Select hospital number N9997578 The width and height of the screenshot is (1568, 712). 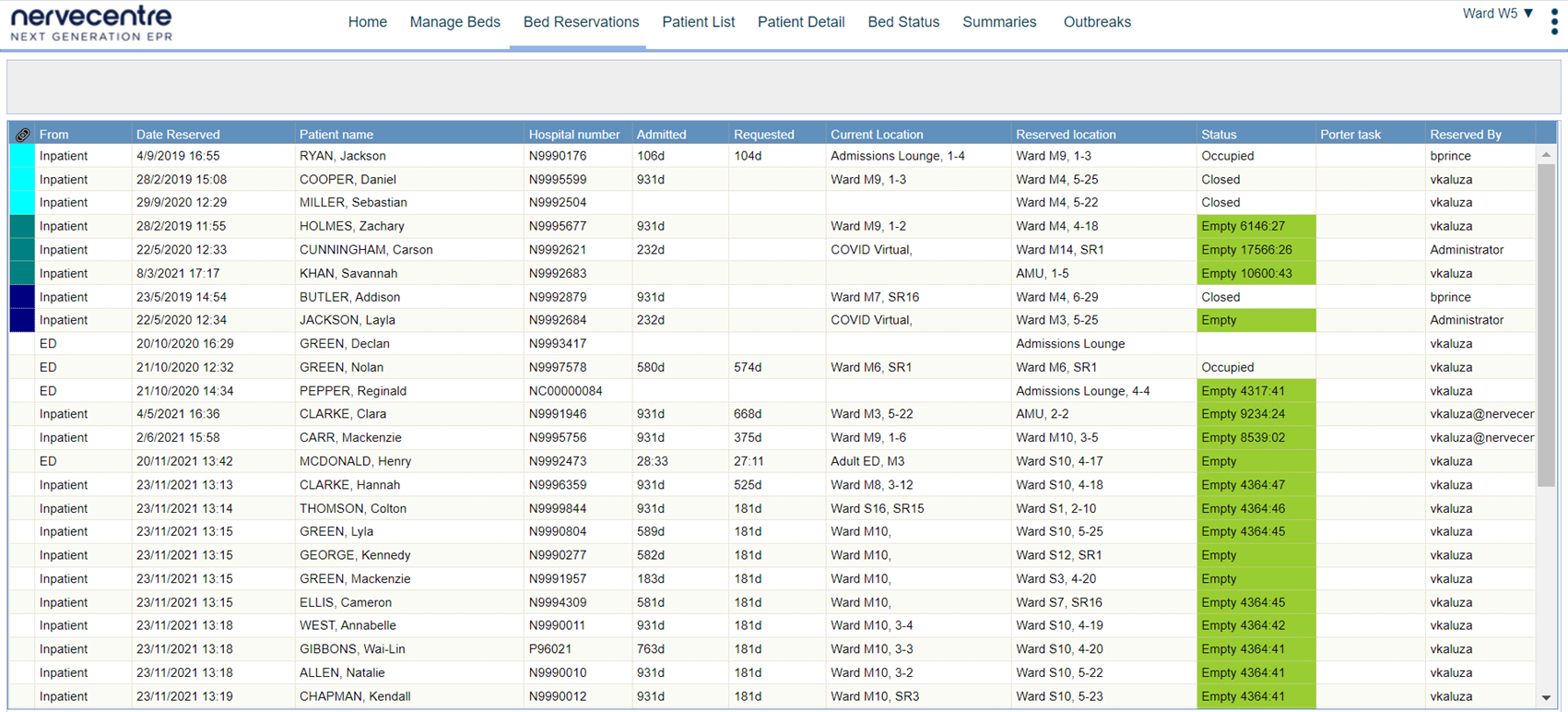coord(557,367)
